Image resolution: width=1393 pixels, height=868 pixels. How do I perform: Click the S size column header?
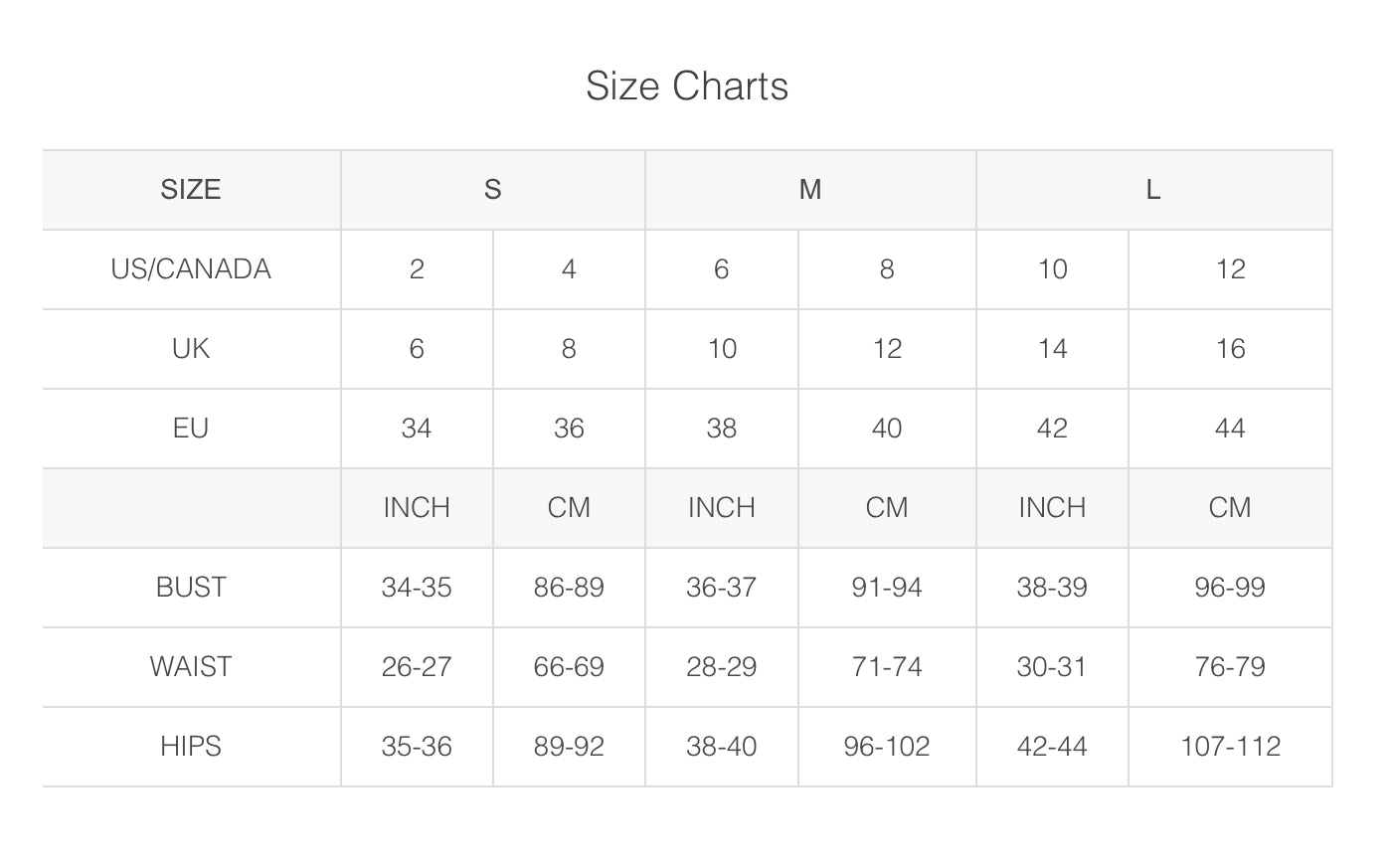click(x=492, y=189)
